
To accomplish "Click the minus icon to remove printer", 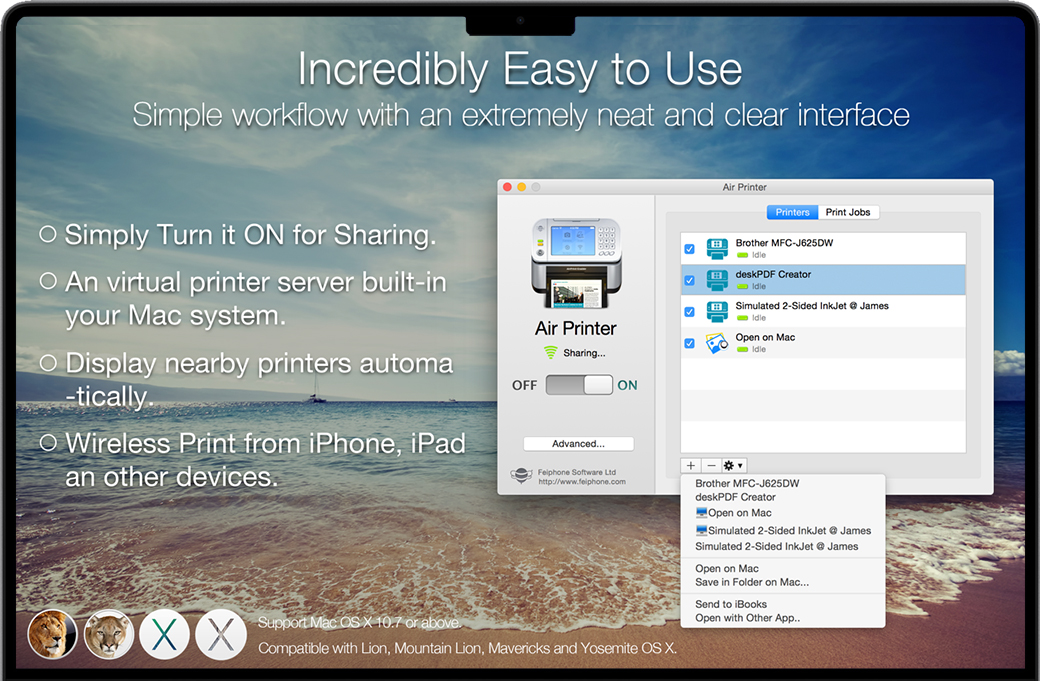I will [711, 466].
